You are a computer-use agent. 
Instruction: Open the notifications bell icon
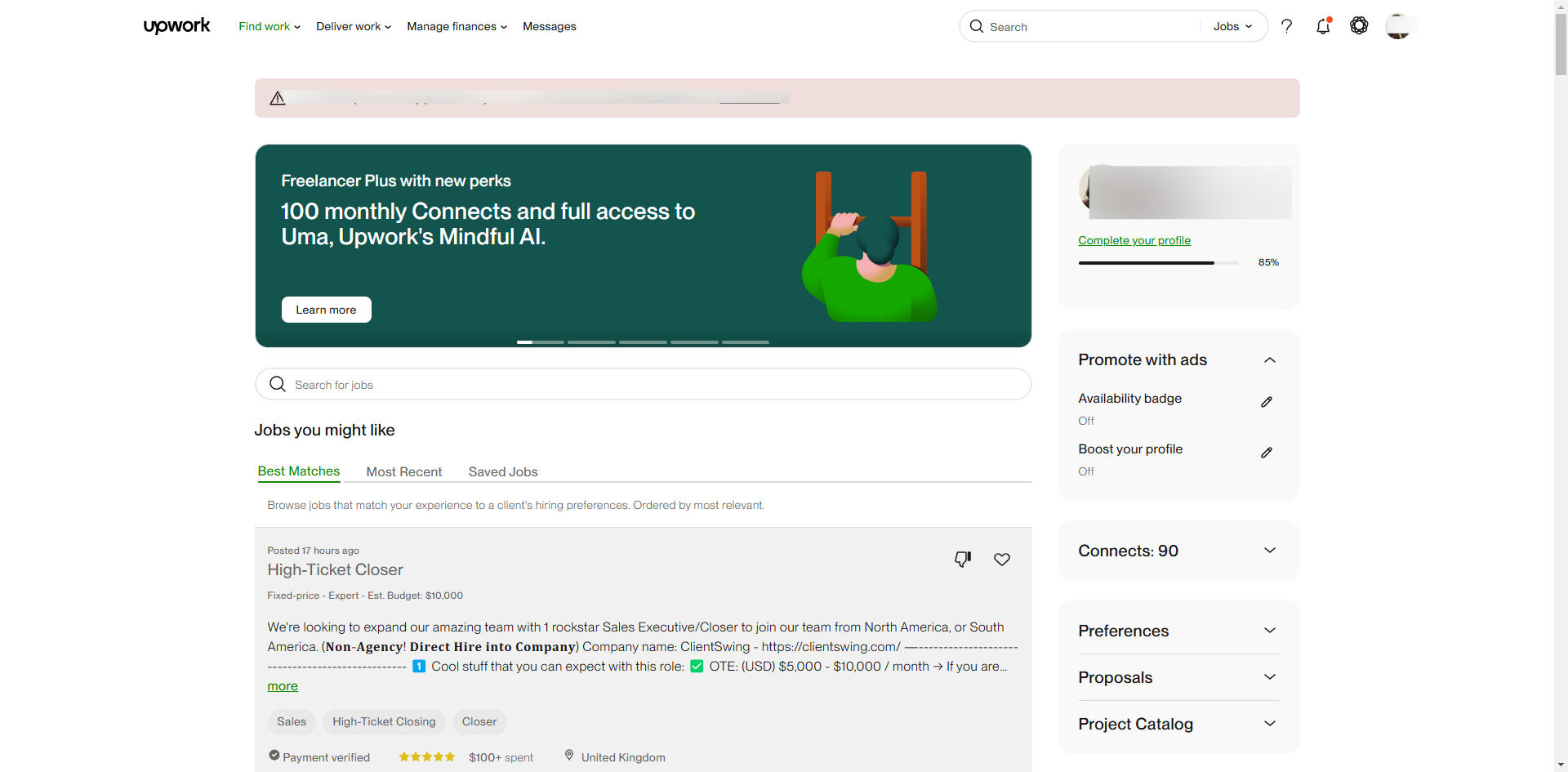point(1323,26)
